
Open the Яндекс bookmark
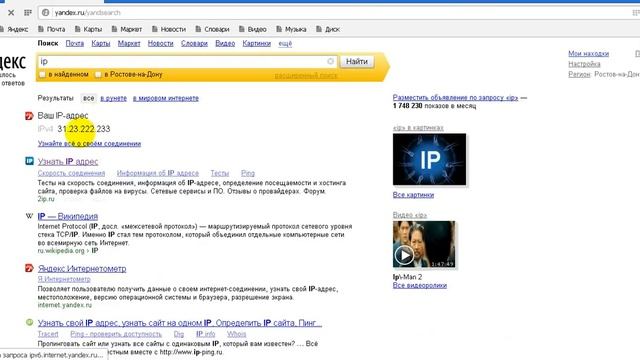click(x=14, y=29)
